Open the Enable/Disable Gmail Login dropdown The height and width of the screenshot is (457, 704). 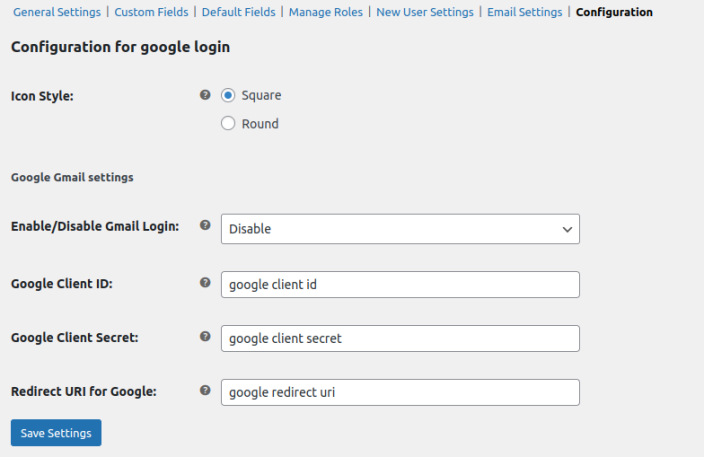(399, 229)
